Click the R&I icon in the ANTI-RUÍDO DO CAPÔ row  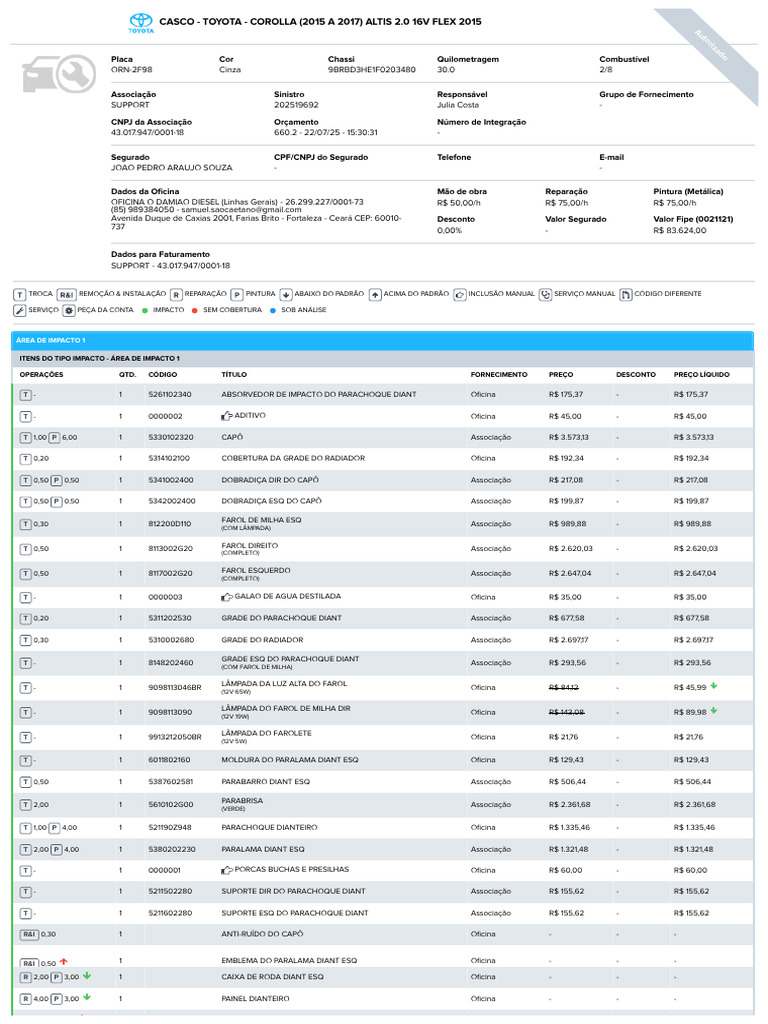pyautogui.click(x=29, y=935)
